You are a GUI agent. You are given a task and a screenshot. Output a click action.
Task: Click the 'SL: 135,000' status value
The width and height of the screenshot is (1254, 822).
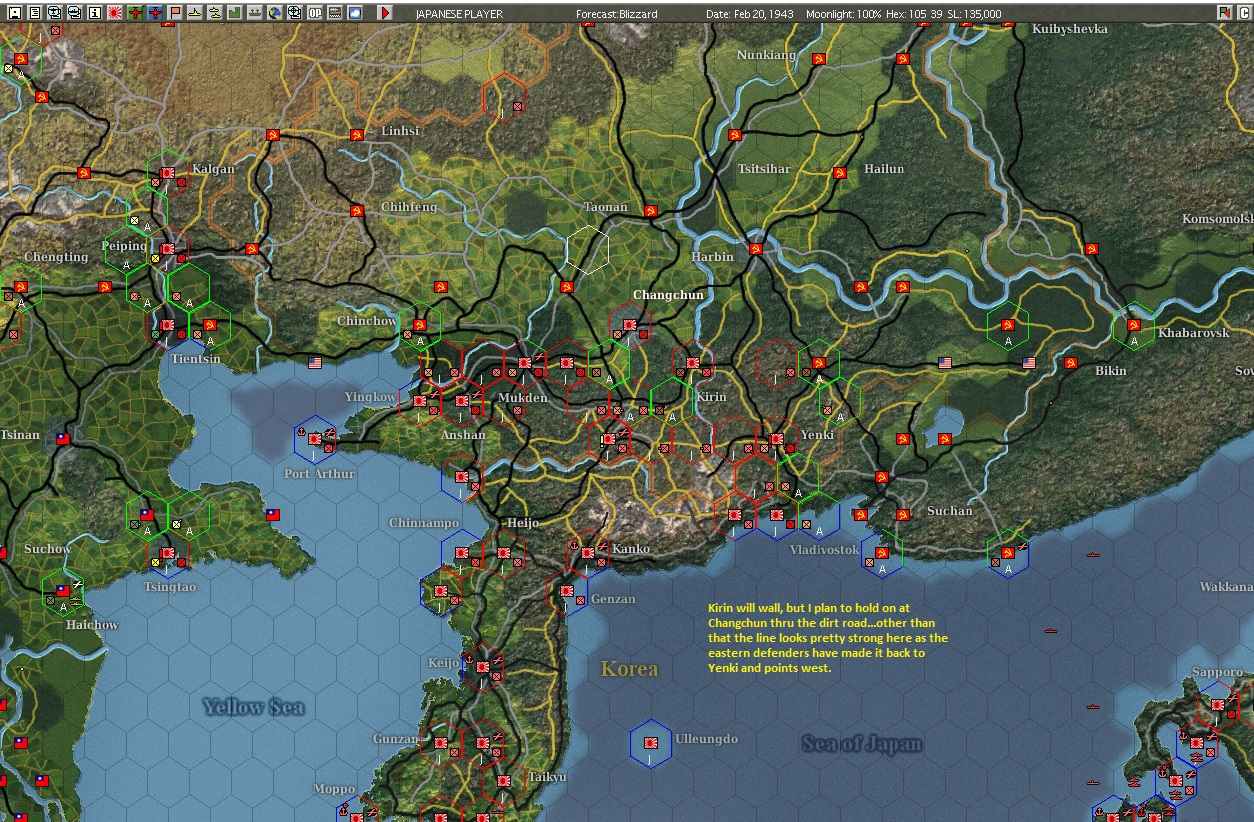tap(975, 14)
